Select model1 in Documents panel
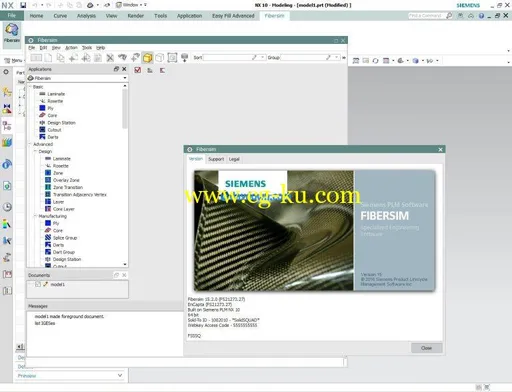This screenshot has width=512, height=392. (57, 284)
